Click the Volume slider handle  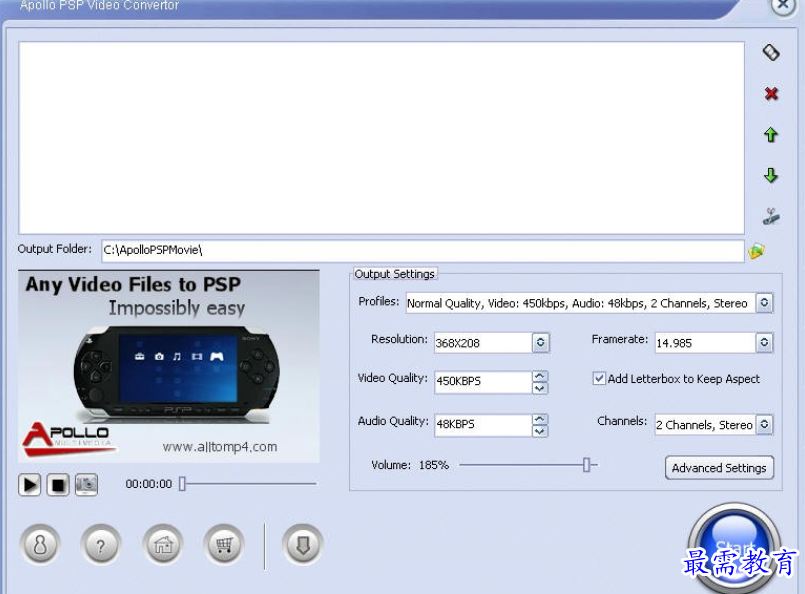[x=586, y=465]
